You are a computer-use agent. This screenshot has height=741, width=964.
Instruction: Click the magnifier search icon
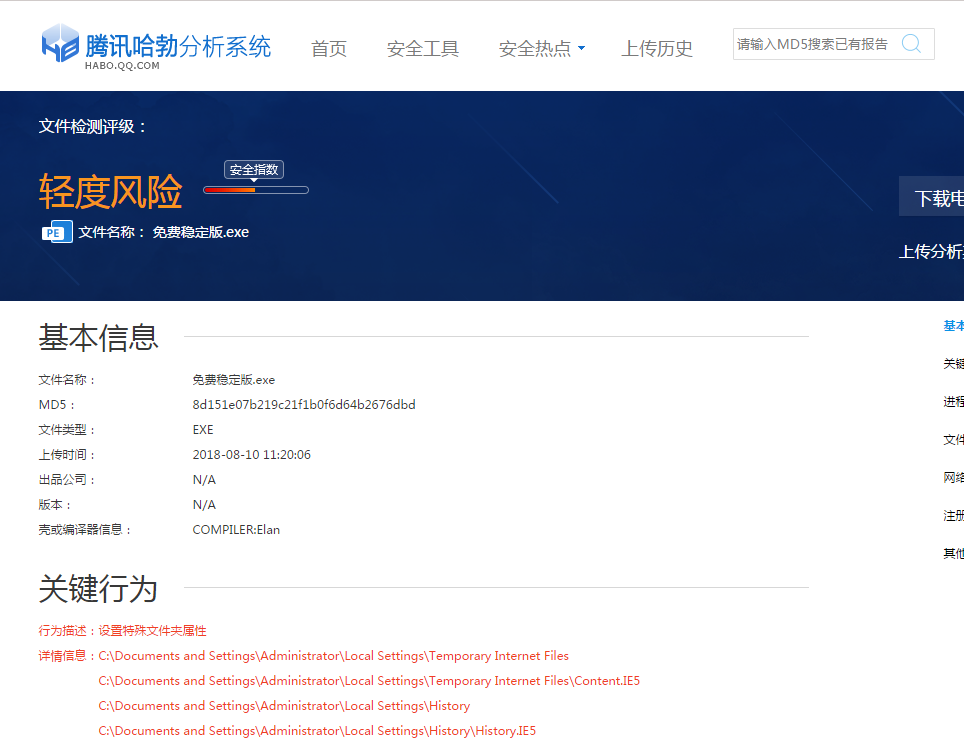click(x=911, y=44)
